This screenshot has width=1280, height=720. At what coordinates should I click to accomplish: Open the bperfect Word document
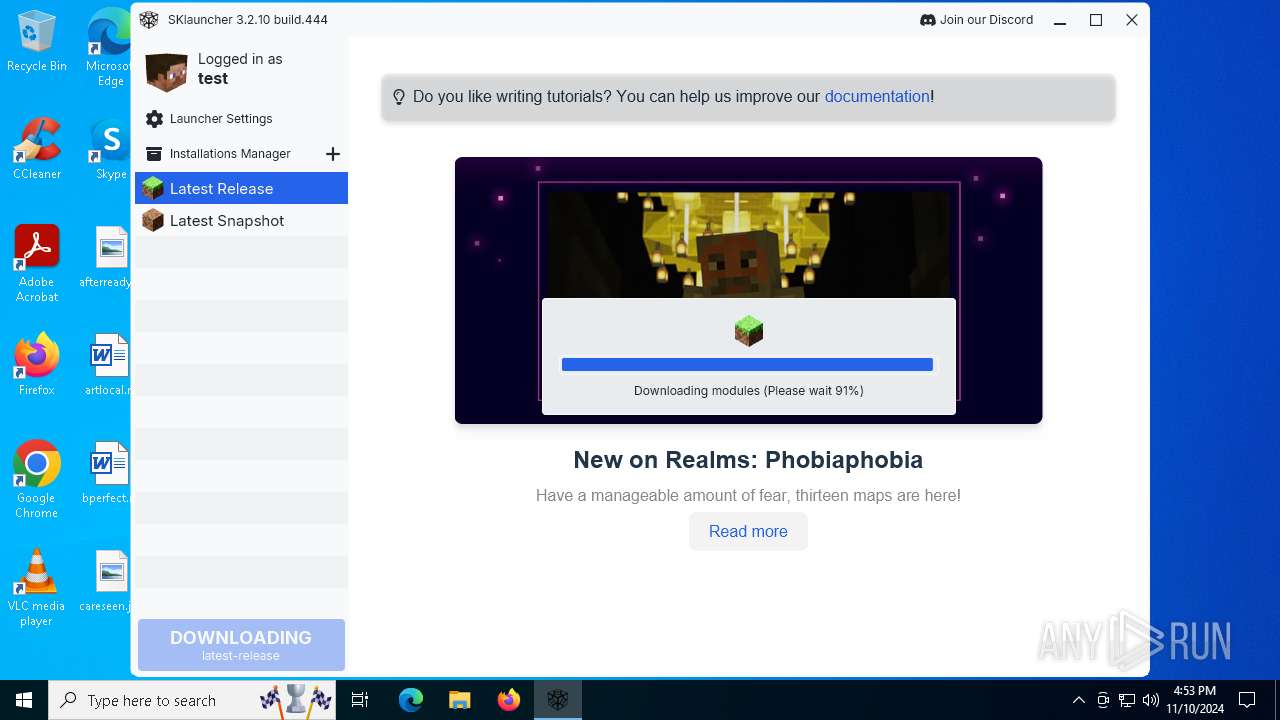(108, 473)
